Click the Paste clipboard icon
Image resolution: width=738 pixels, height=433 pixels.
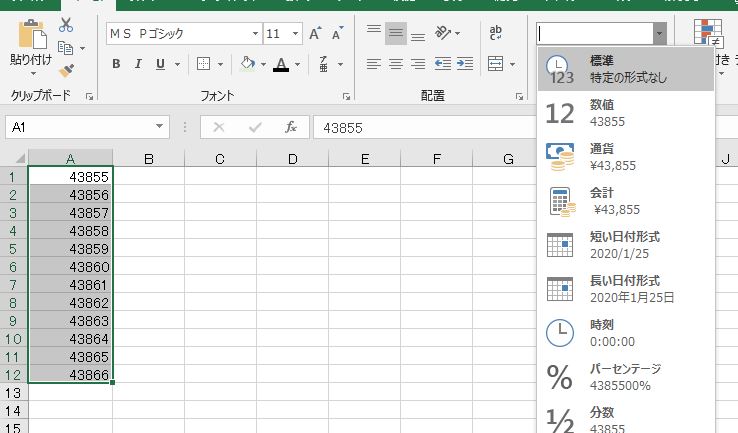(32, 34)
